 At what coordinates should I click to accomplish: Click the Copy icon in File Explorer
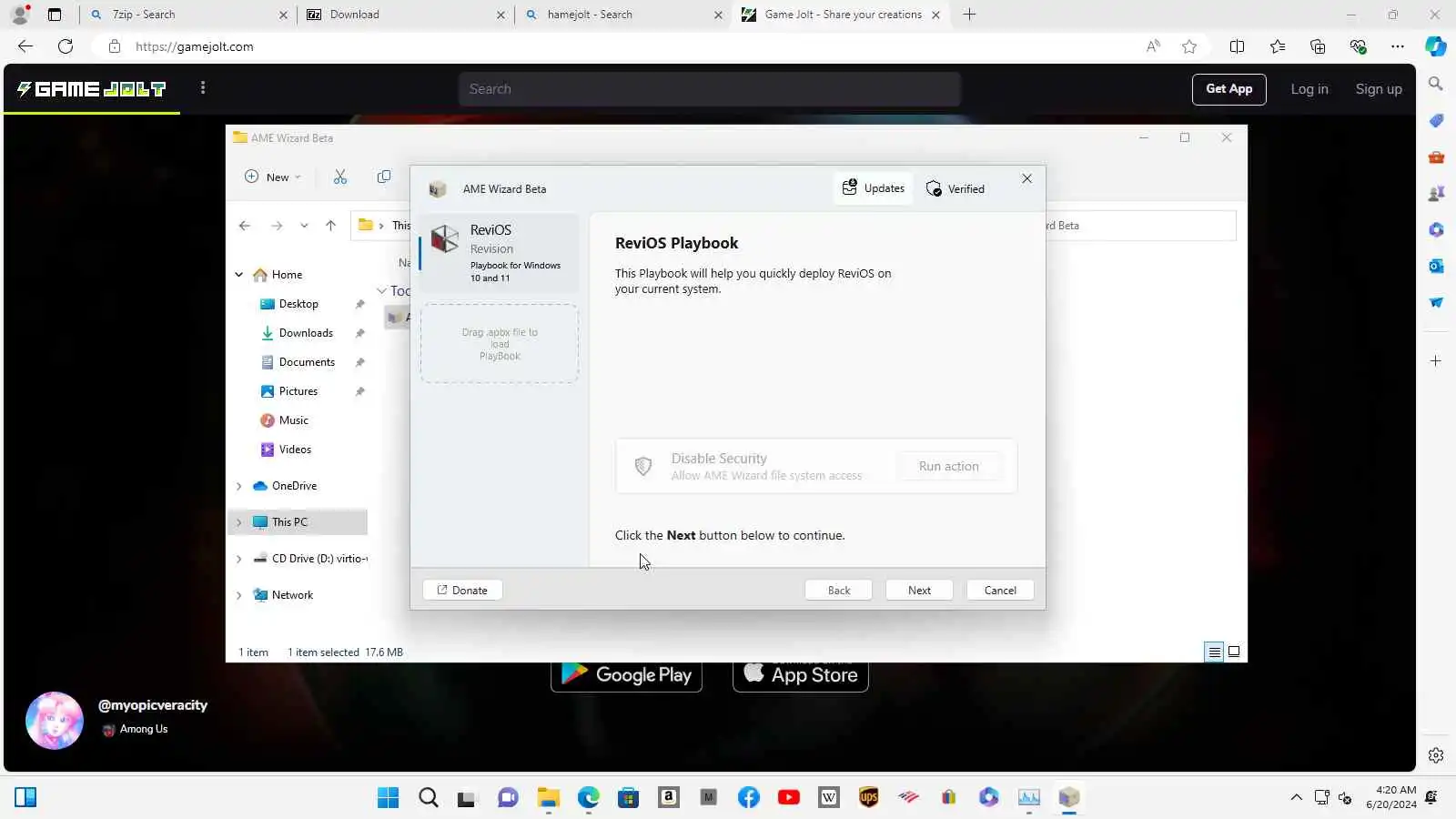coord(384,177)
